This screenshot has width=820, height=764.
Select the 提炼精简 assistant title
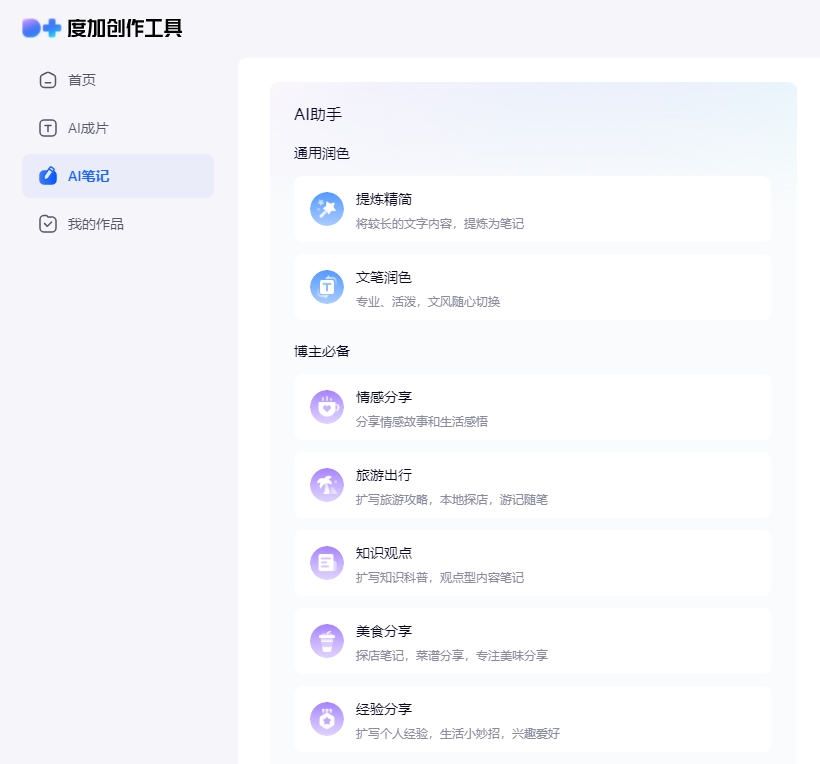point(384,199)
